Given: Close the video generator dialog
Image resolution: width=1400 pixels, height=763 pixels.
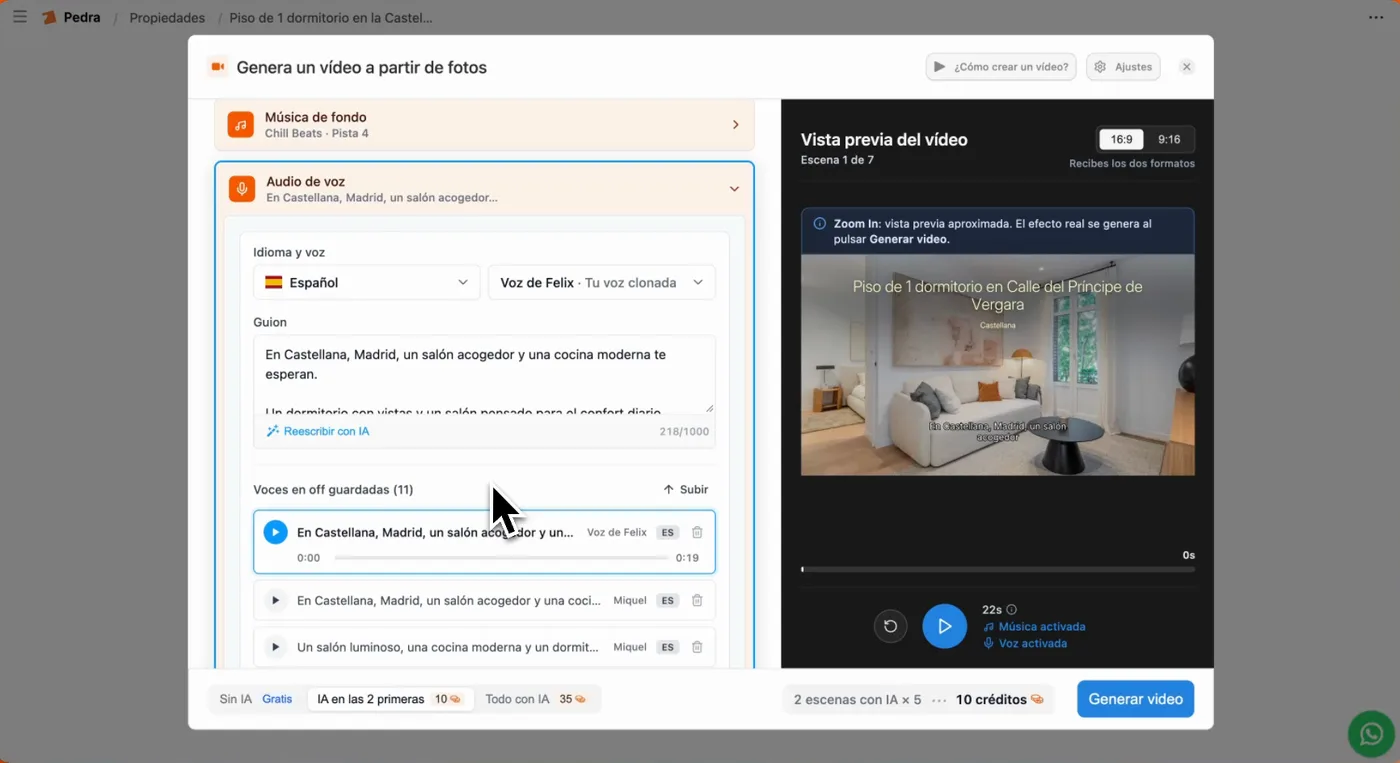Looking at the screenshot, I should click(x=1186, y=67).
